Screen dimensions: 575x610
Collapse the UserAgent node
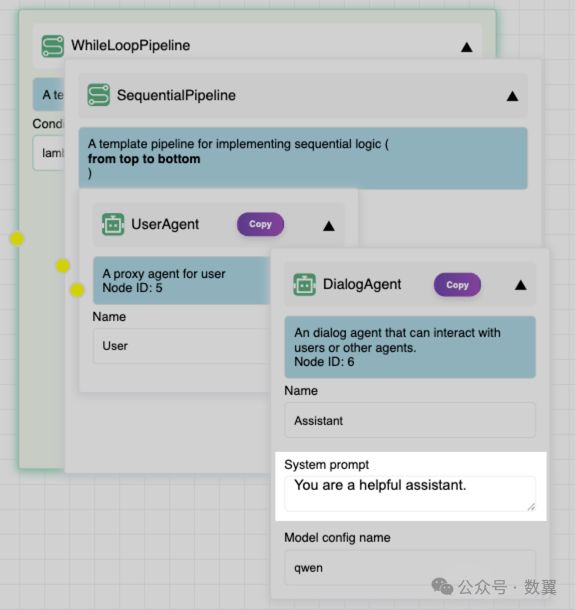(329, 226)
